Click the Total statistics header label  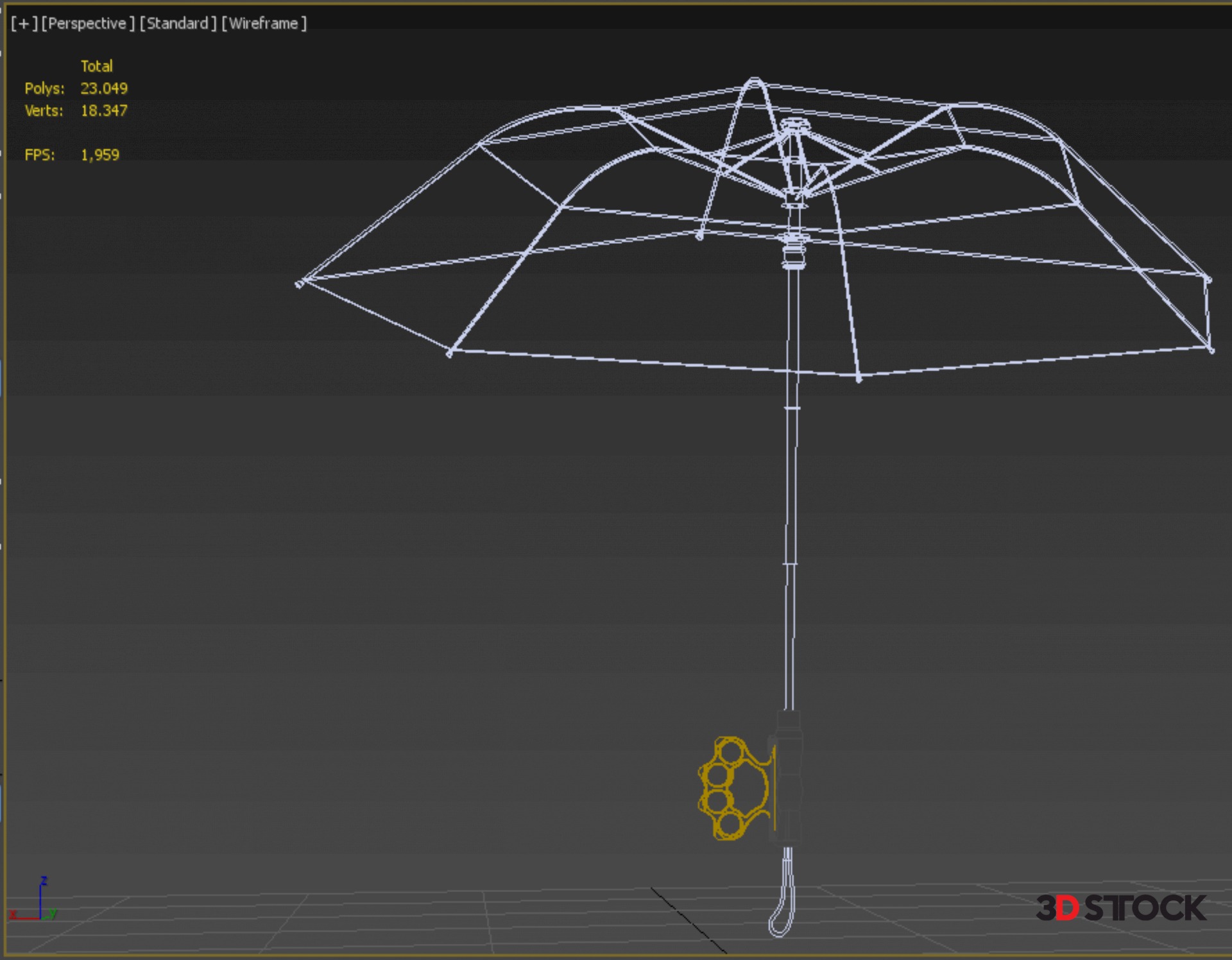(x=96, y=66)
